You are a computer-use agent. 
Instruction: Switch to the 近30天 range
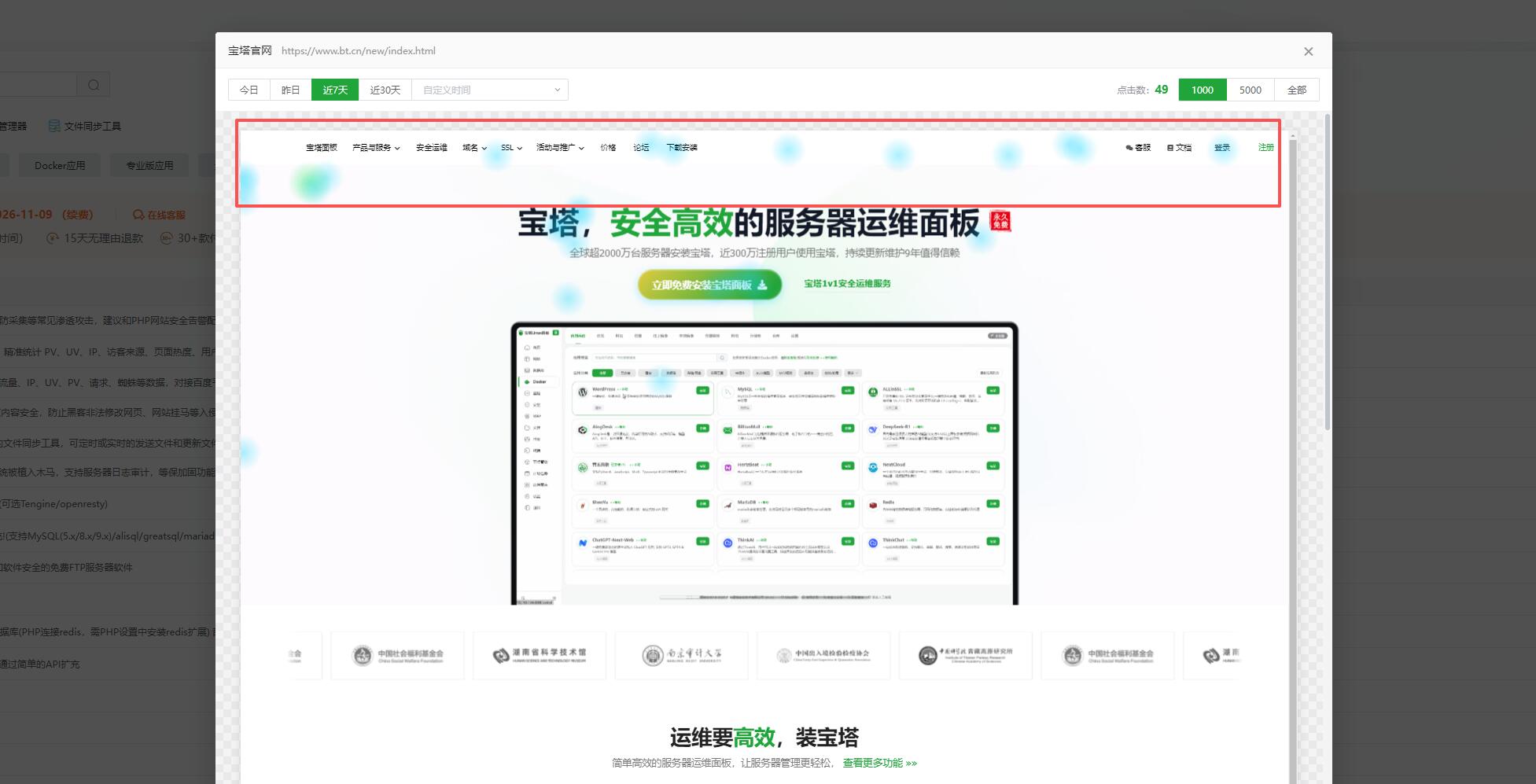click(385, 90)
